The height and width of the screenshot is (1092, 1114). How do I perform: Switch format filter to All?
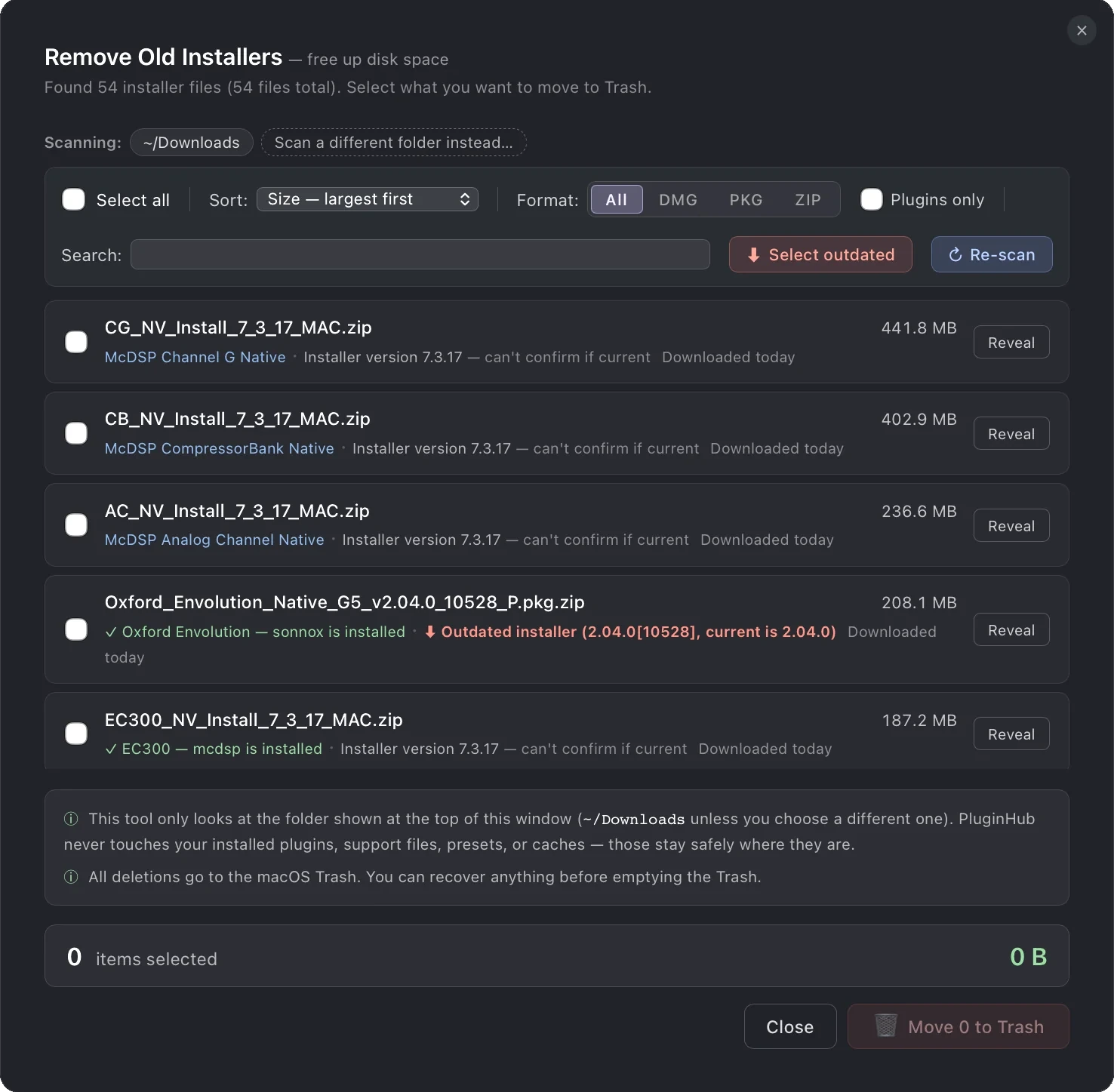(617, 200)
